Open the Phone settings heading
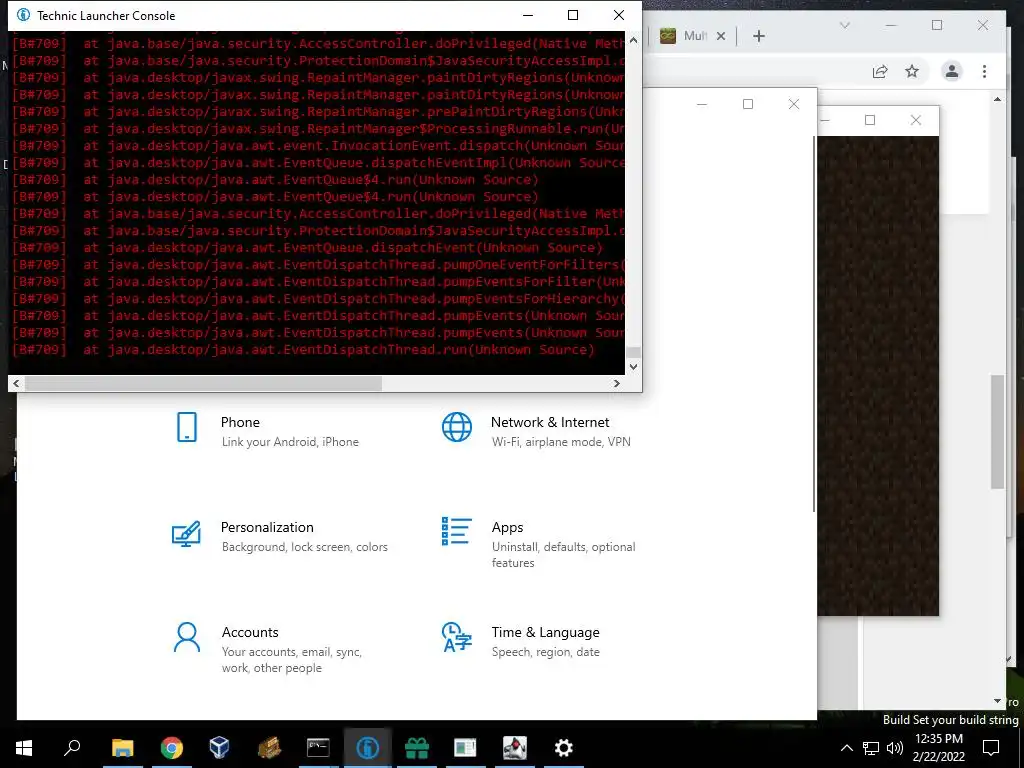The width and height of the screenshot is (1024, 768). [240, 422]
